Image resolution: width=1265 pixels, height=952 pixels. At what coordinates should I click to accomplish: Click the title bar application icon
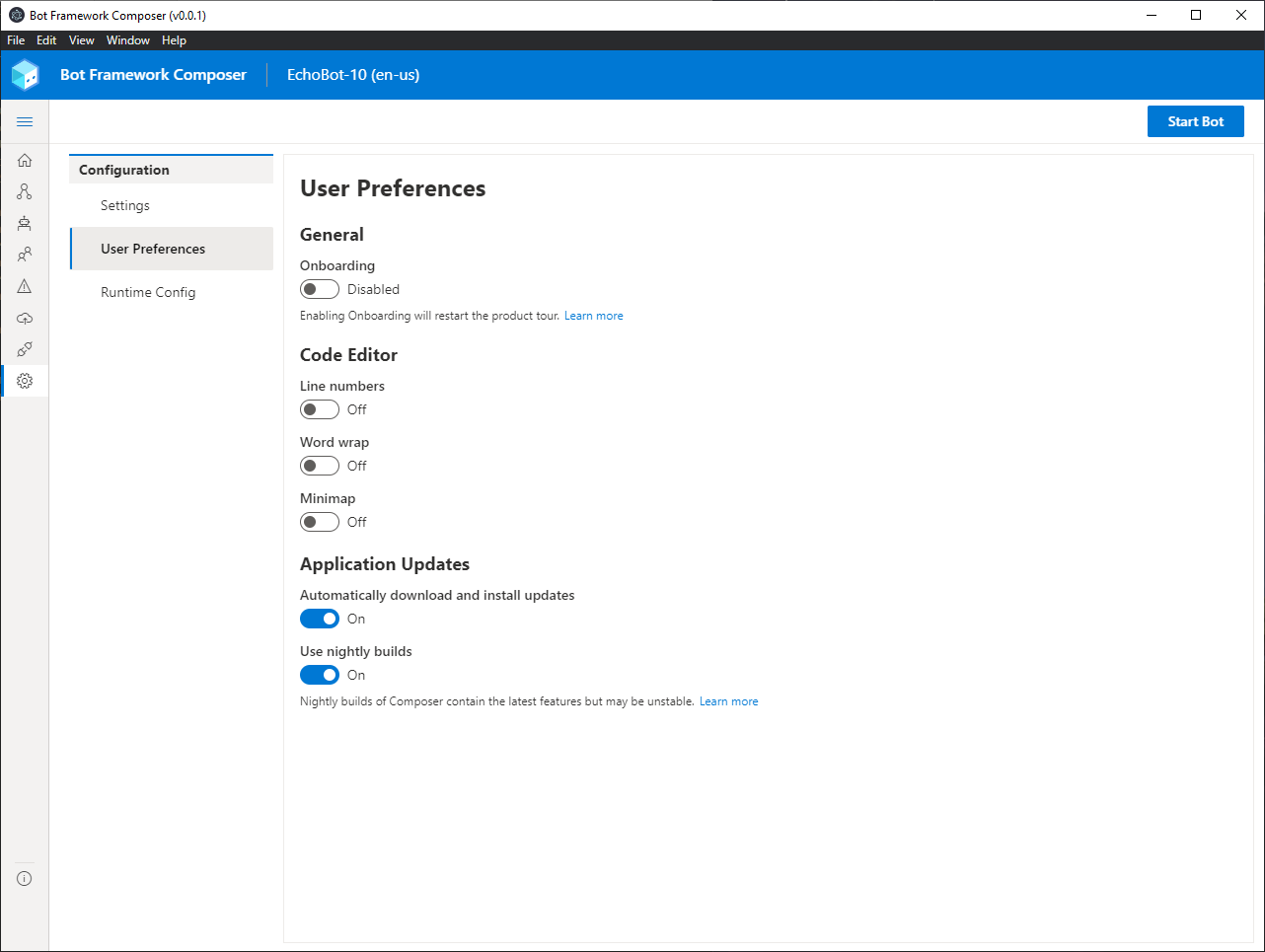coord(16,15)
